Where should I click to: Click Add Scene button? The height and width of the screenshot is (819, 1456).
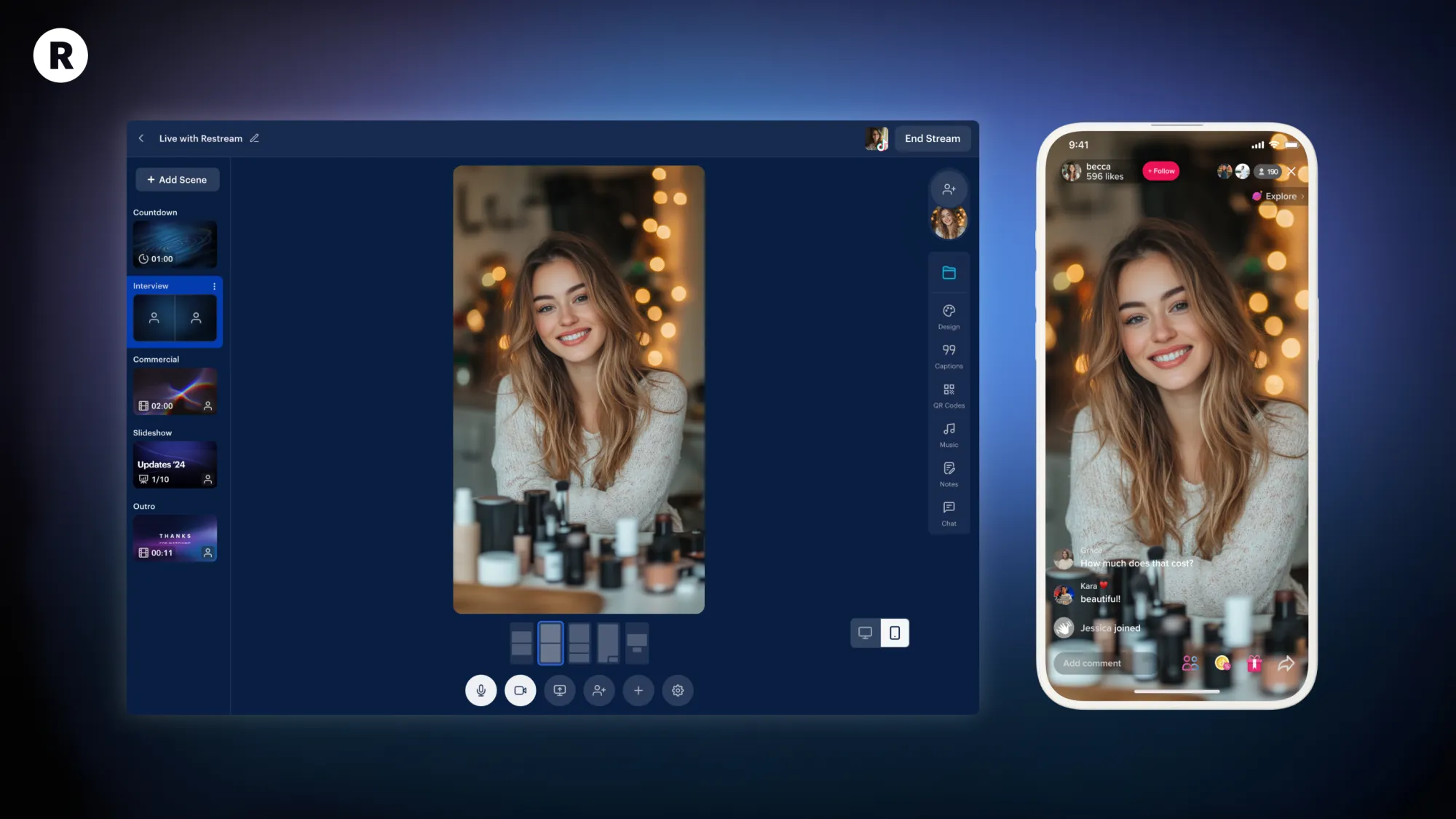click(177, 180)
